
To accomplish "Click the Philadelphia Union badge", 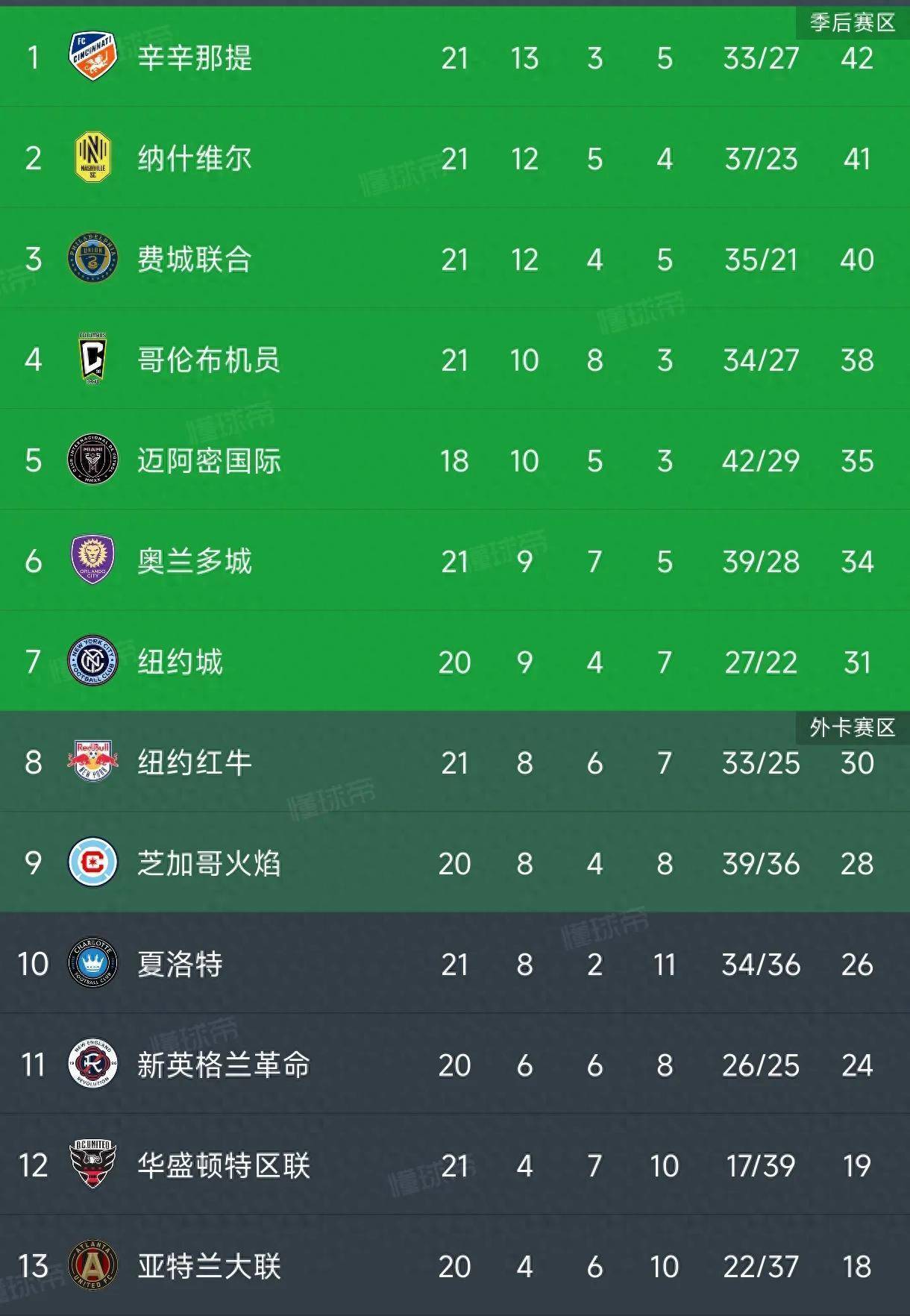I will click(92, 260).
